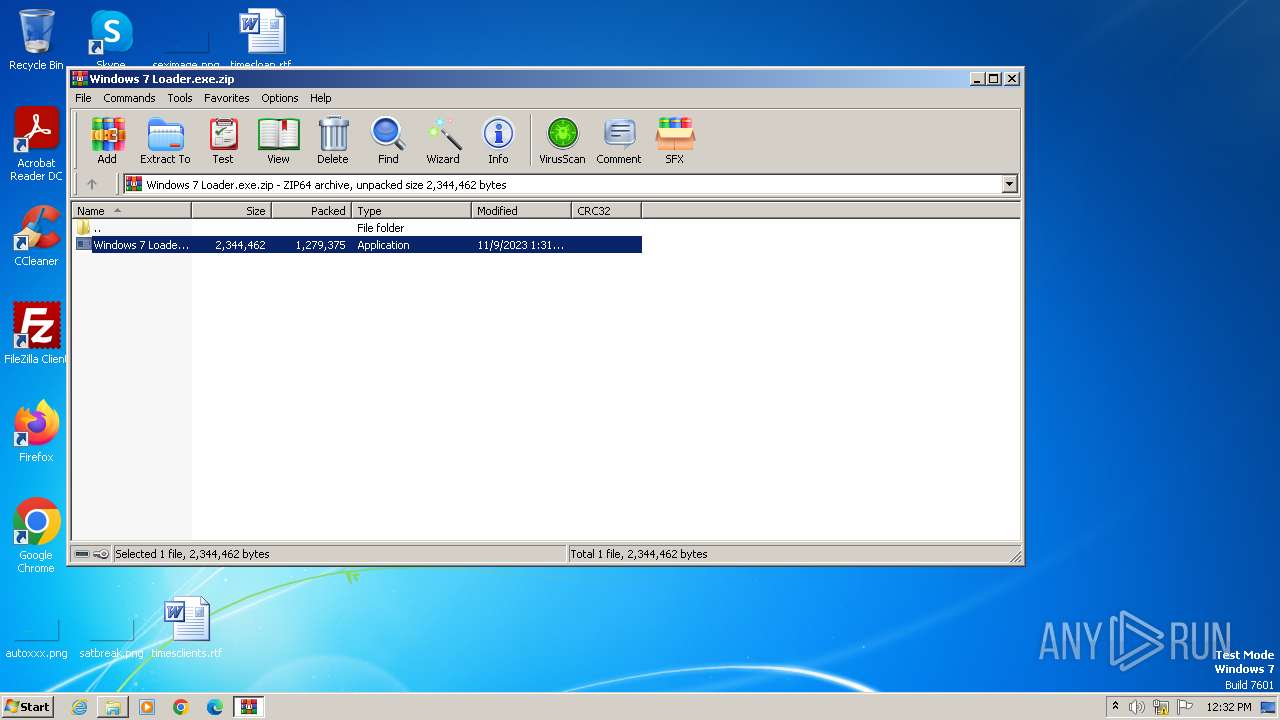Screen dimensions: 1280x720
Task: Select the parent '..' folder row
Action: pos(357,228)
